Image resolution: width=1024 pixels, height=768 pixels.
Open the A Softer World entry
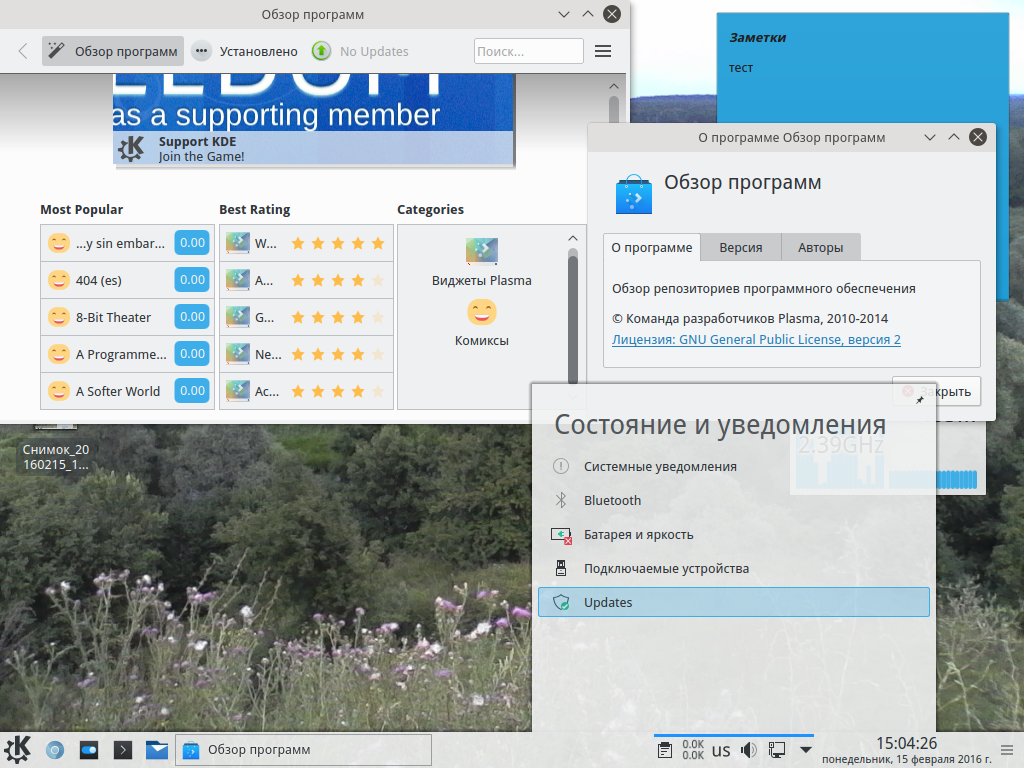[x=127, y=391]
